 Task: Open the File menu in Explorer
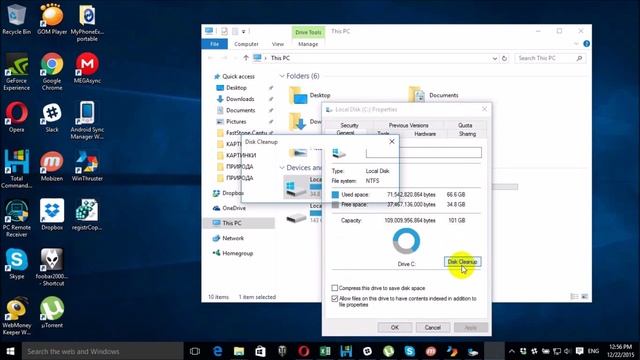click(214, 44)
